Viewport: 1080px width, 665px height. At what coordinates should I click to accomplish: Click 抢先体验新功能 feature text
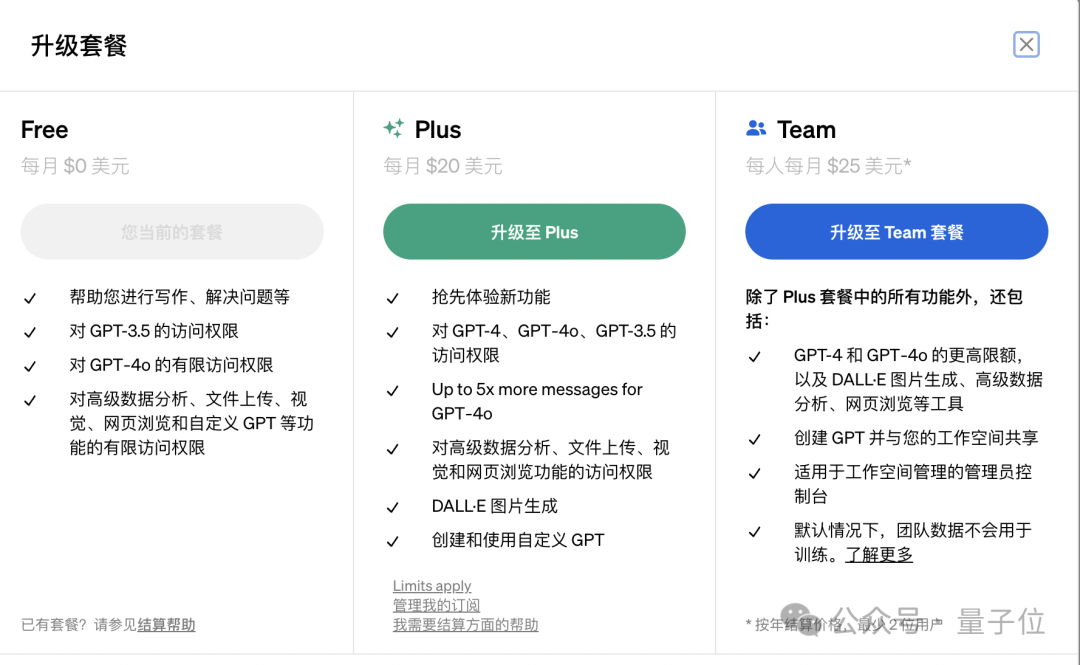click(491, 297)
